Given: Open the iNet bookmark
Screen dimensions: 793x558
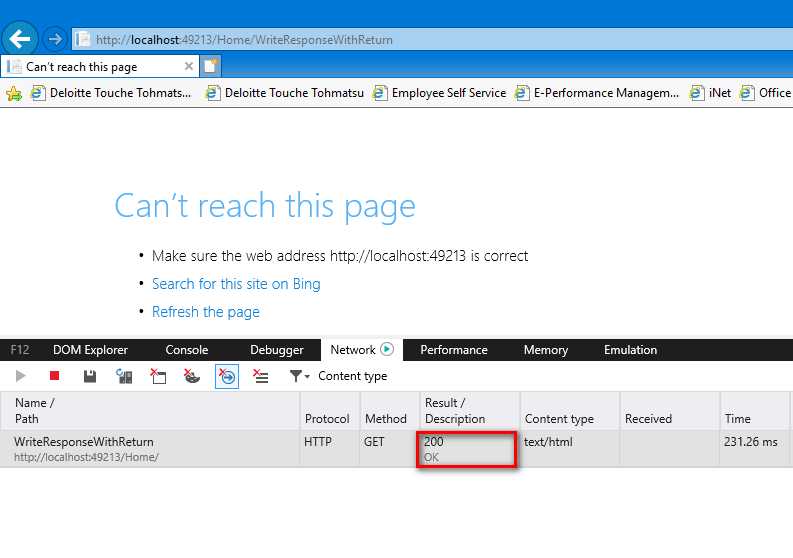Looking at the screenshot, I should point(711,93).
